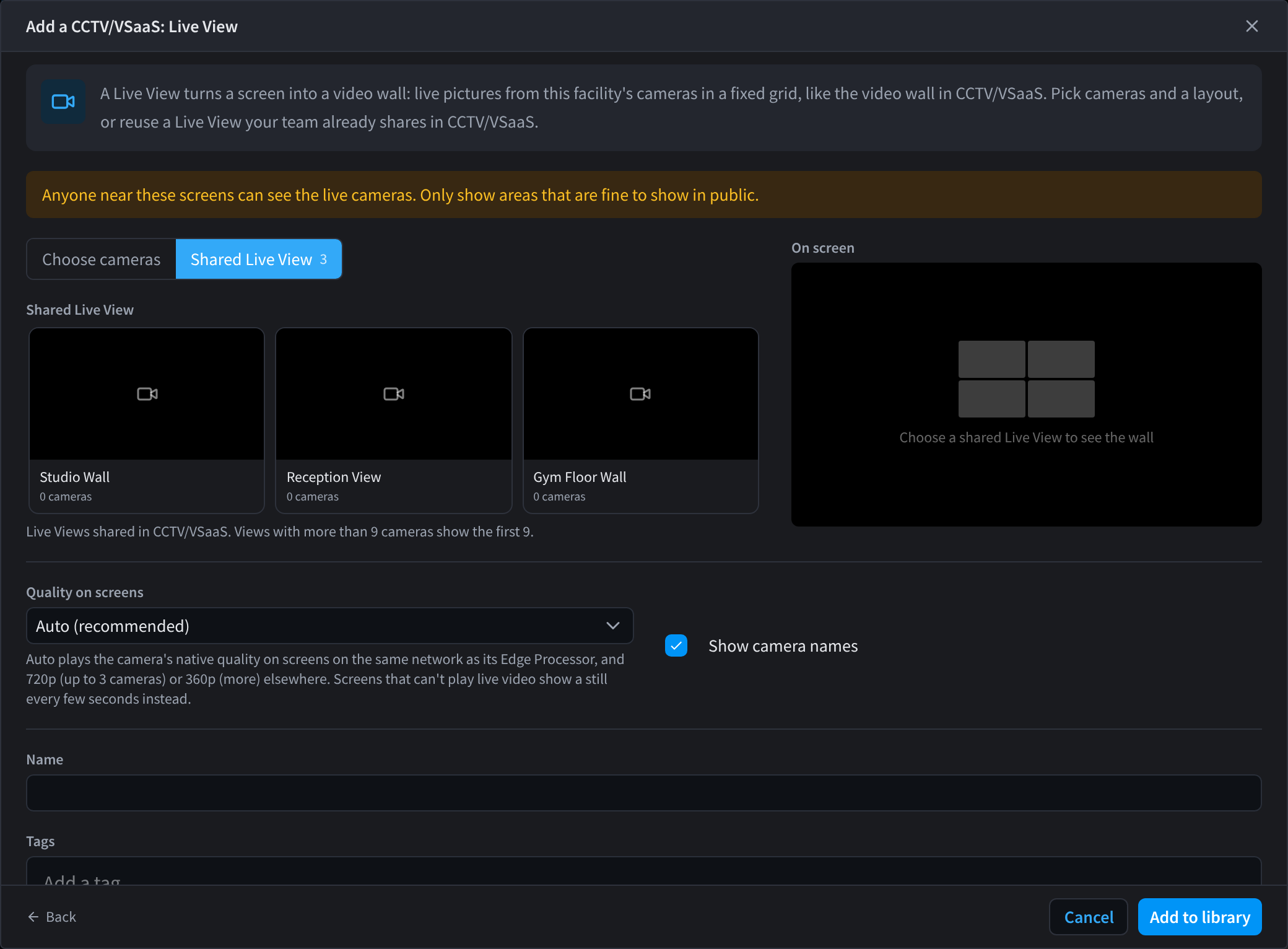1288x949 pixels.
Task: Click the back arrow icon
Action: click(33, 917)
